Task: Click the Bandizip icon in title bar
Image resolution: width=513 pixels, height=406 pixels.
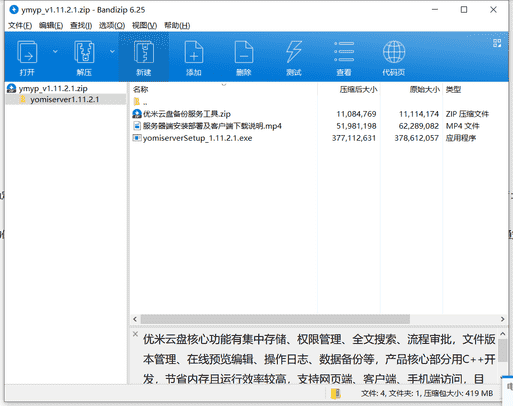Action: (x=14, y=10)
